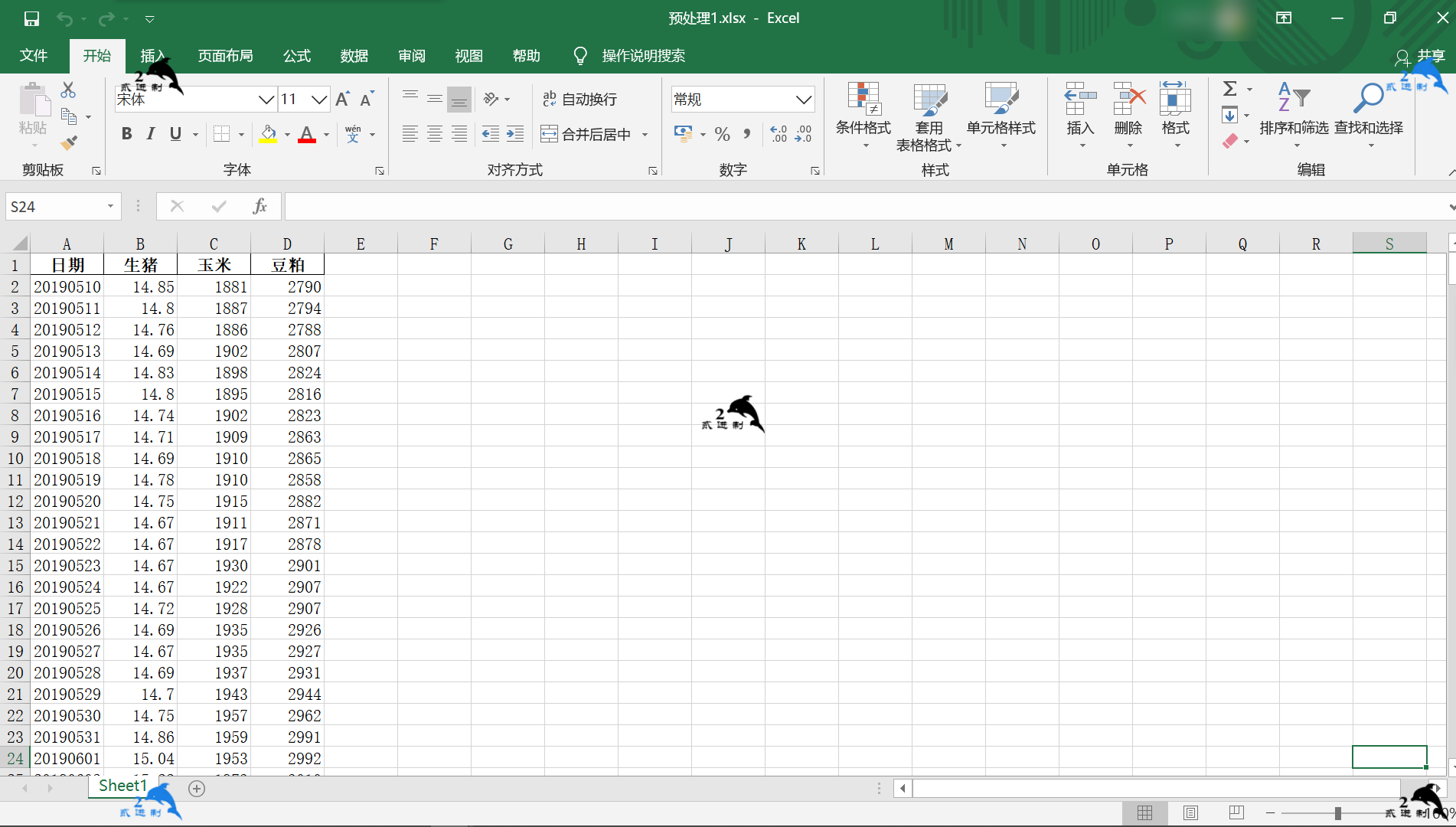This screenshot has height=827, width=1456.
Task: Open 条件格式 conditional formatting menu
Action: pyautogui.click(x=863, y=115)
